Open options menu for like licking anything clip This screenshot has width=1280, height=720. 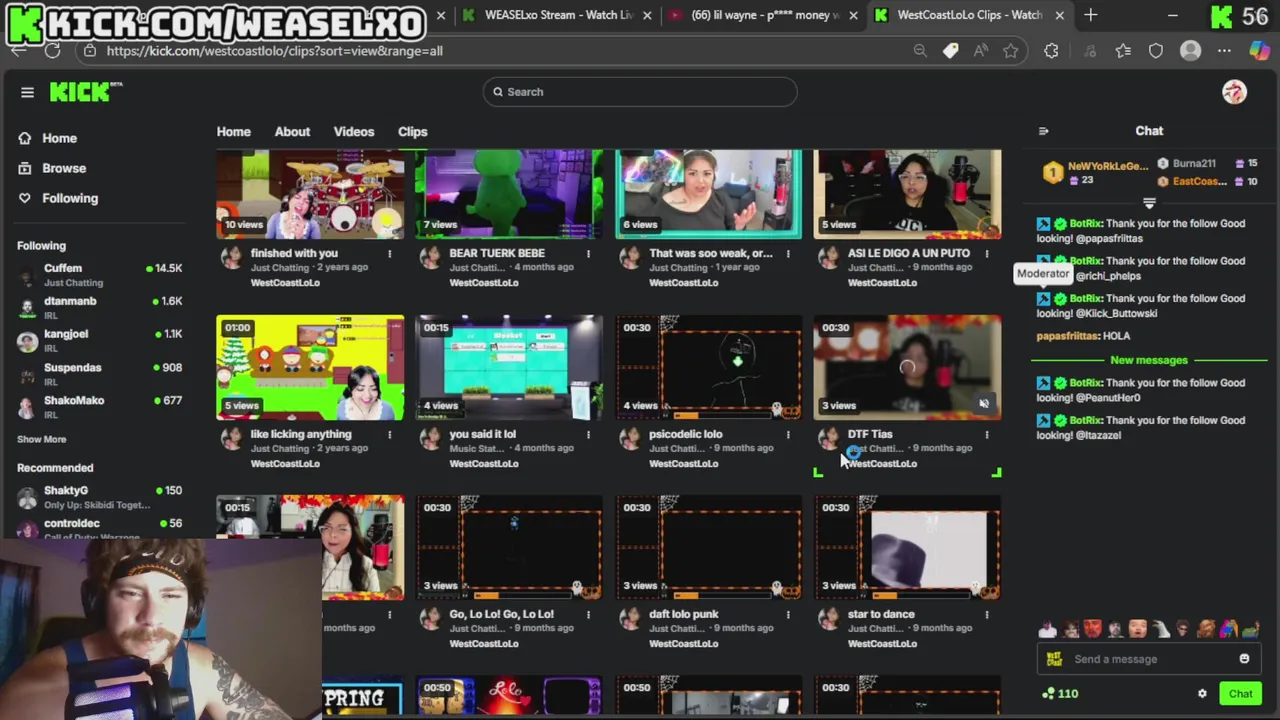(x=390, y=435)
